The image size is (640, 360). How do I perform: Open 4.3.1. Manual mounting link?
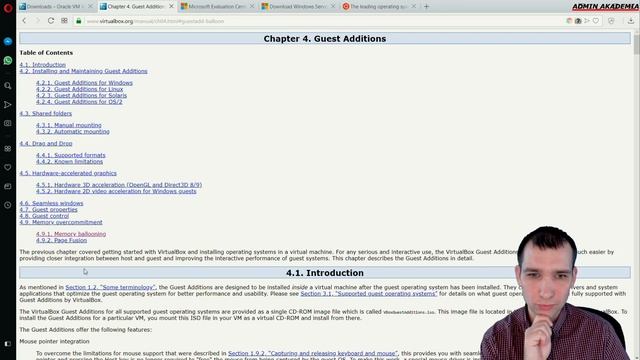pos(69,125)
